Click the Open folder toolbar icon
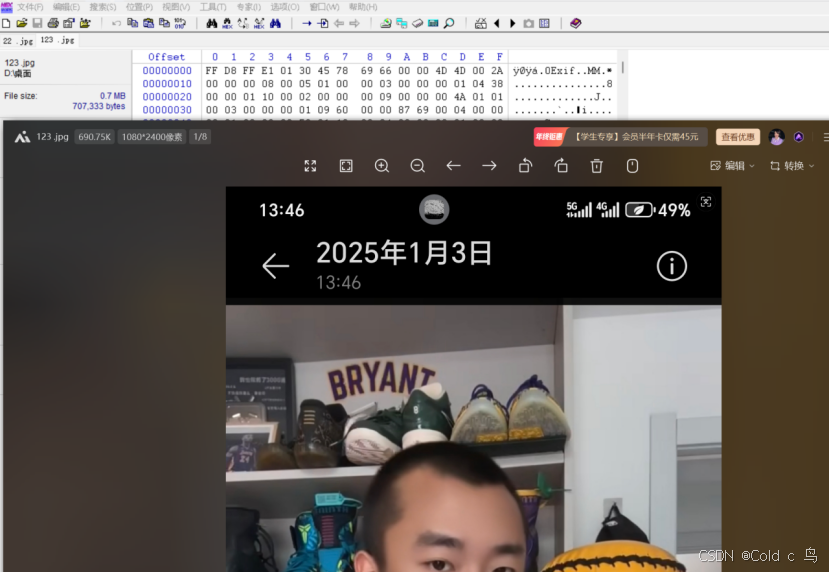The image size is (829, 572). pos(85,23)
